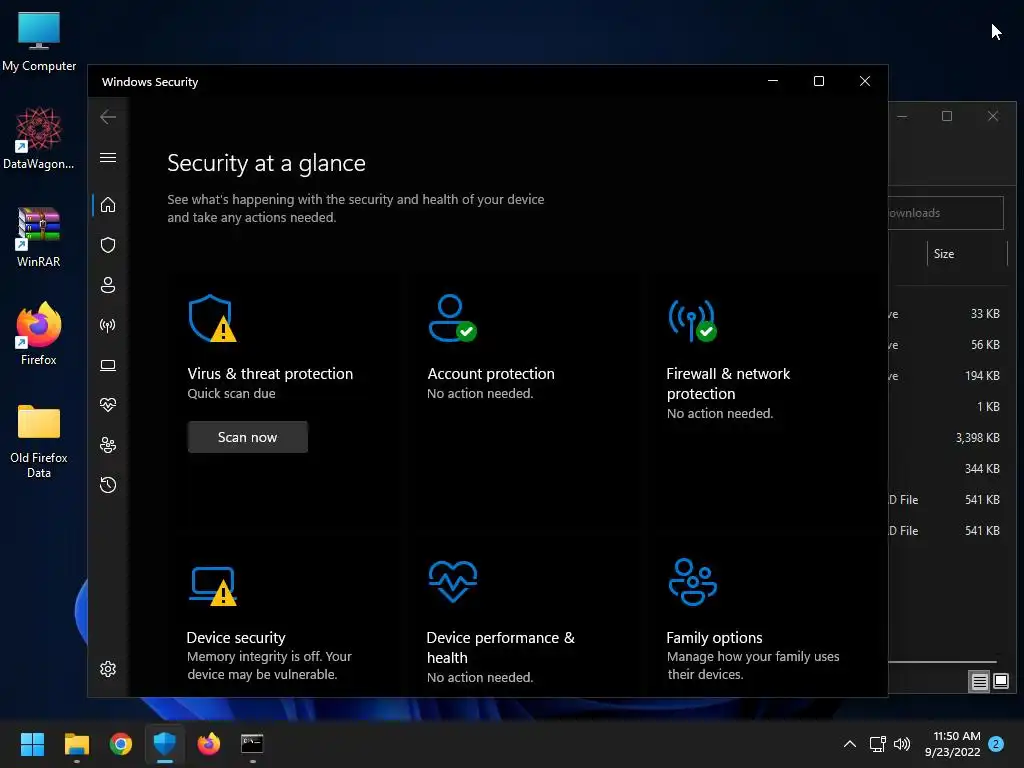The image size is (1024, 768).
Task: Select the Firefox desktop shortcut
Action: click(x=39, y=334)
